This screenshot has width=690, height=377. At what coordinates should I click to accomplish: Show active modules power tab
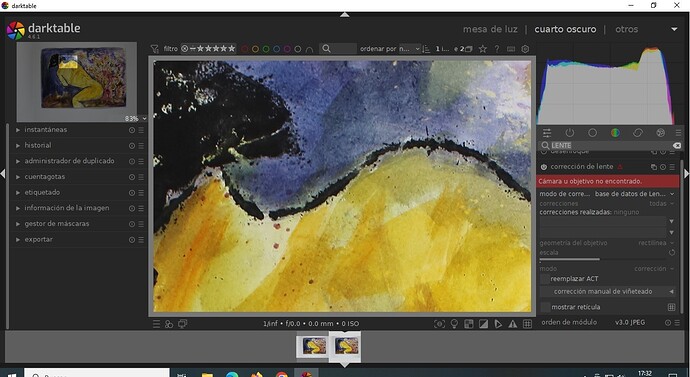570,133
